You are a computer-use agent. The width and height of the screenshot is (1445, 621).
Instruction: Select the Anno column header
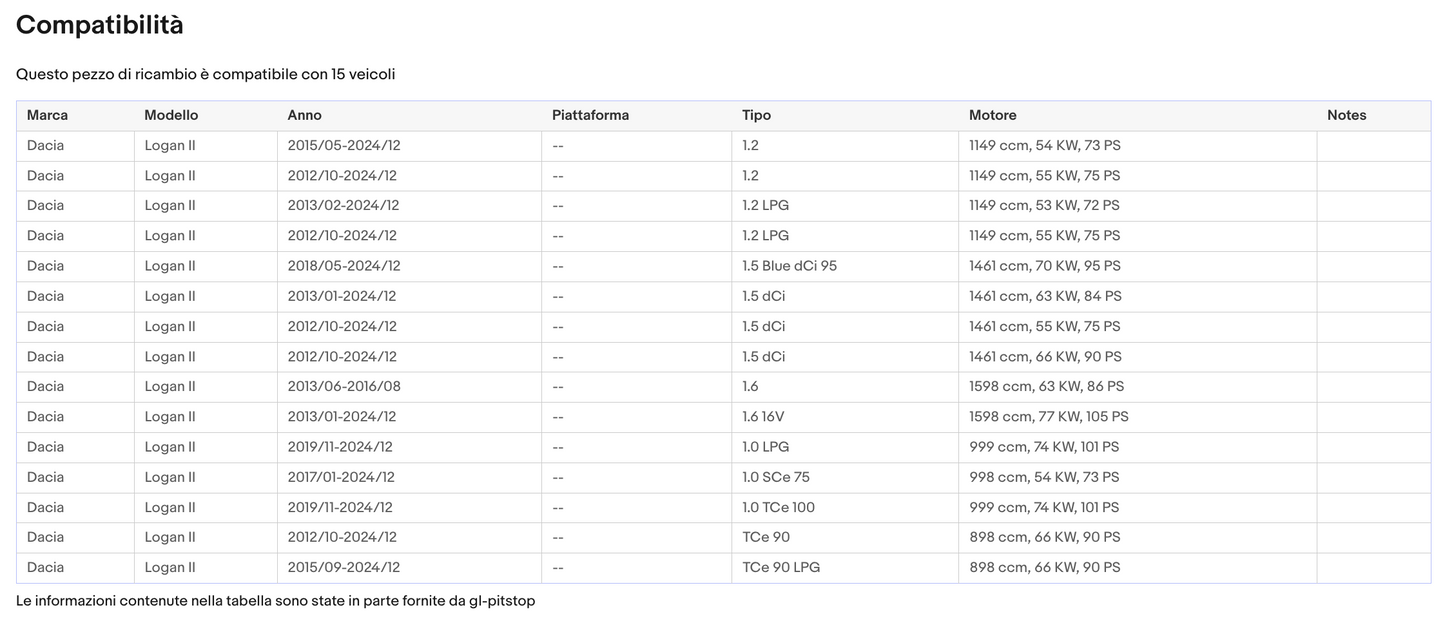coord(304,115)
